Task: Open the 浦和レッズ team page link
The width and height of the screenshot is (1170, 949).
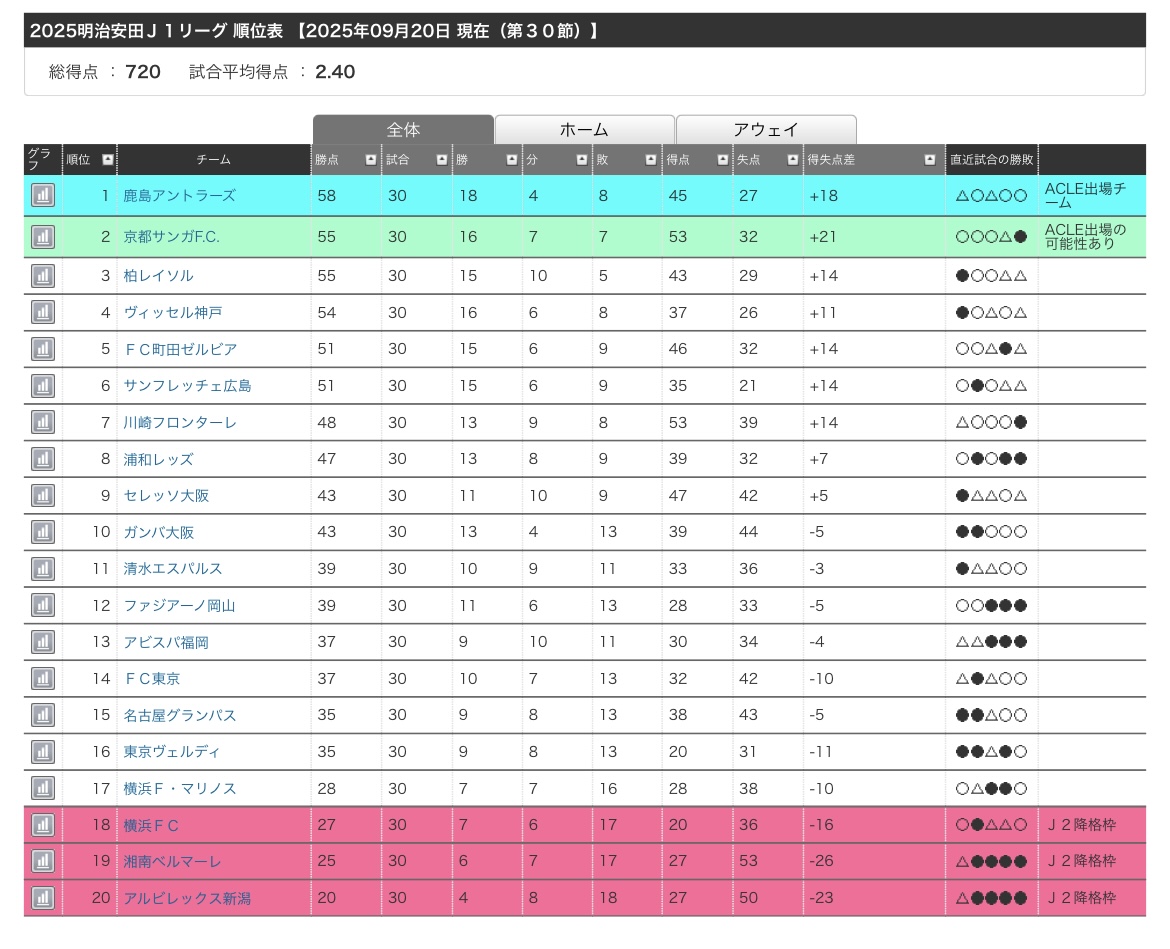Action: click(x=158, y=459)
